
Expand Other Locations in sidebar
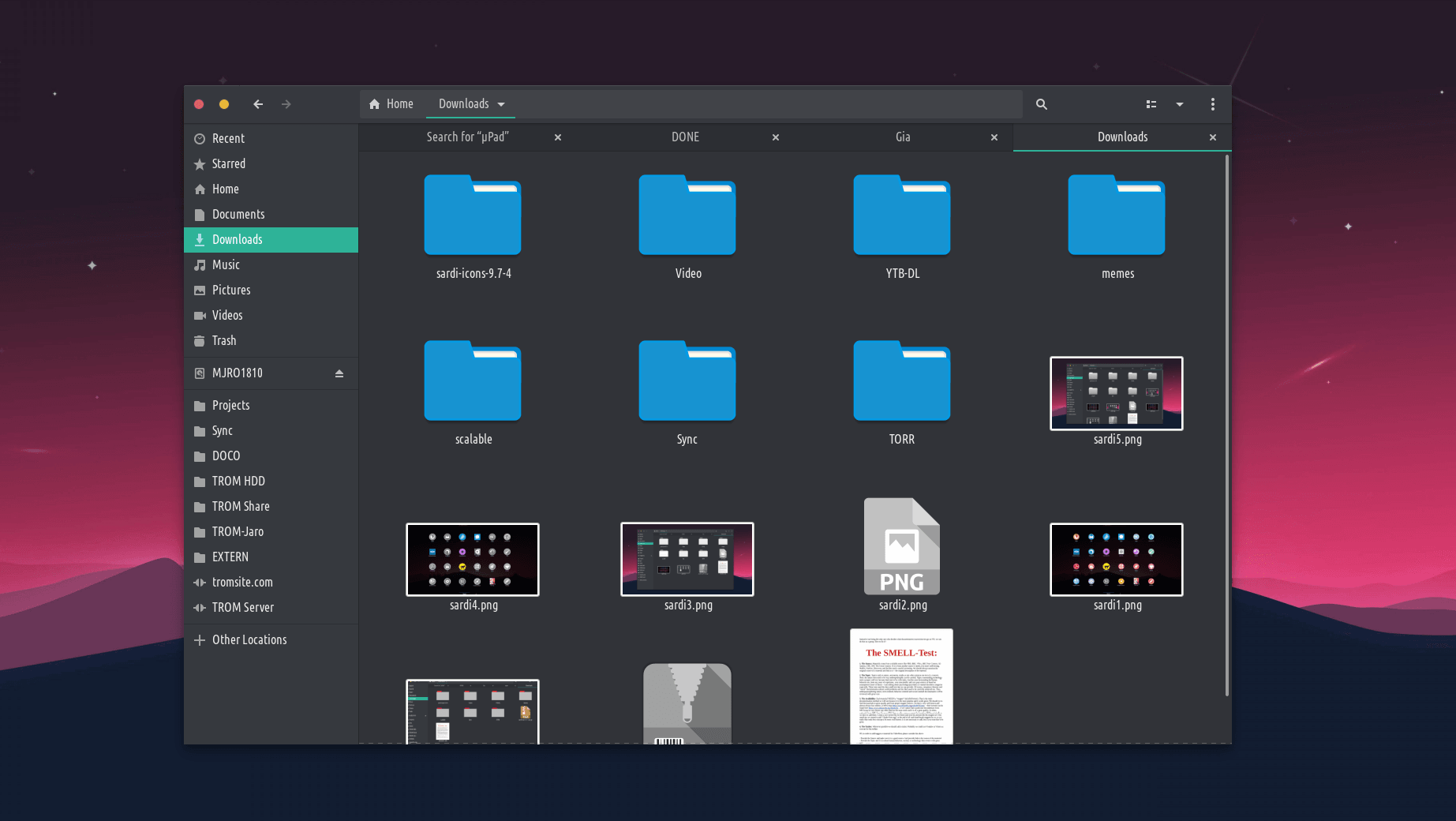pyautogui.click(x=249, y=639)
